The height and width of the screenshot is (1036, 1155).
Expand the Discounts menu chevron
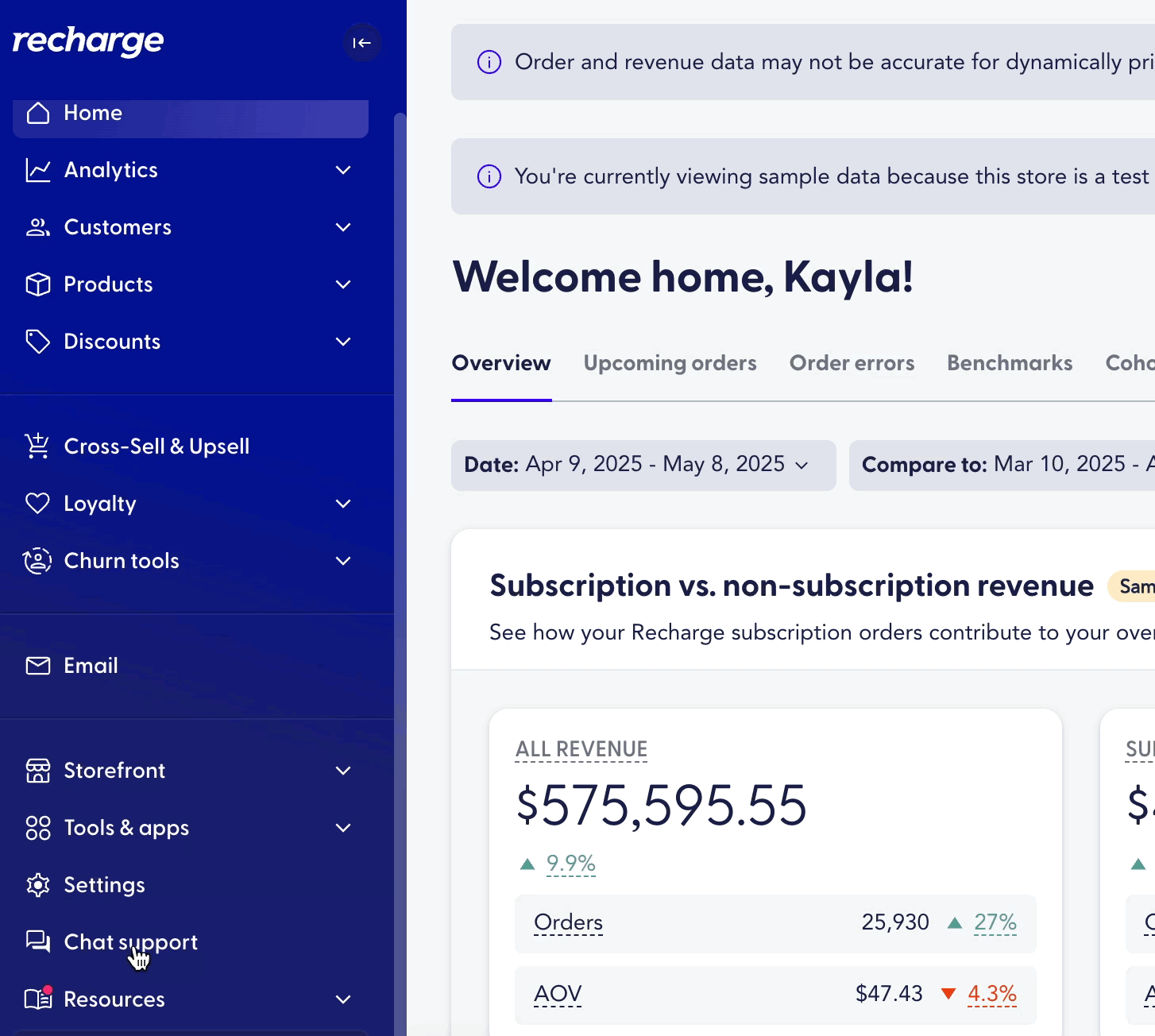tap(343, 342)
